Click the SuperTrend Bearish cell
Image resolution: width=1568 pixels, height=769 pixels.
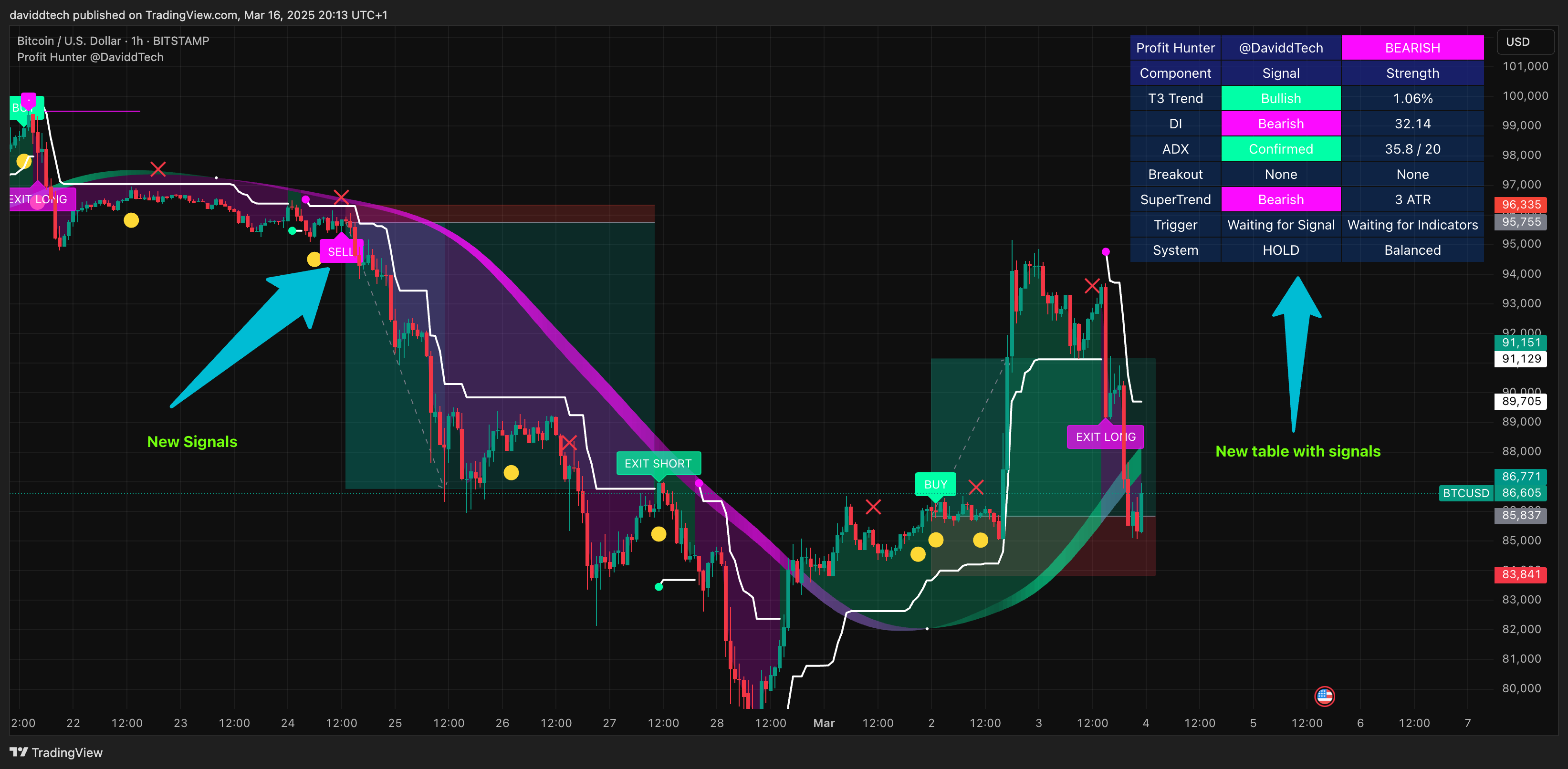click(1281, 199)
